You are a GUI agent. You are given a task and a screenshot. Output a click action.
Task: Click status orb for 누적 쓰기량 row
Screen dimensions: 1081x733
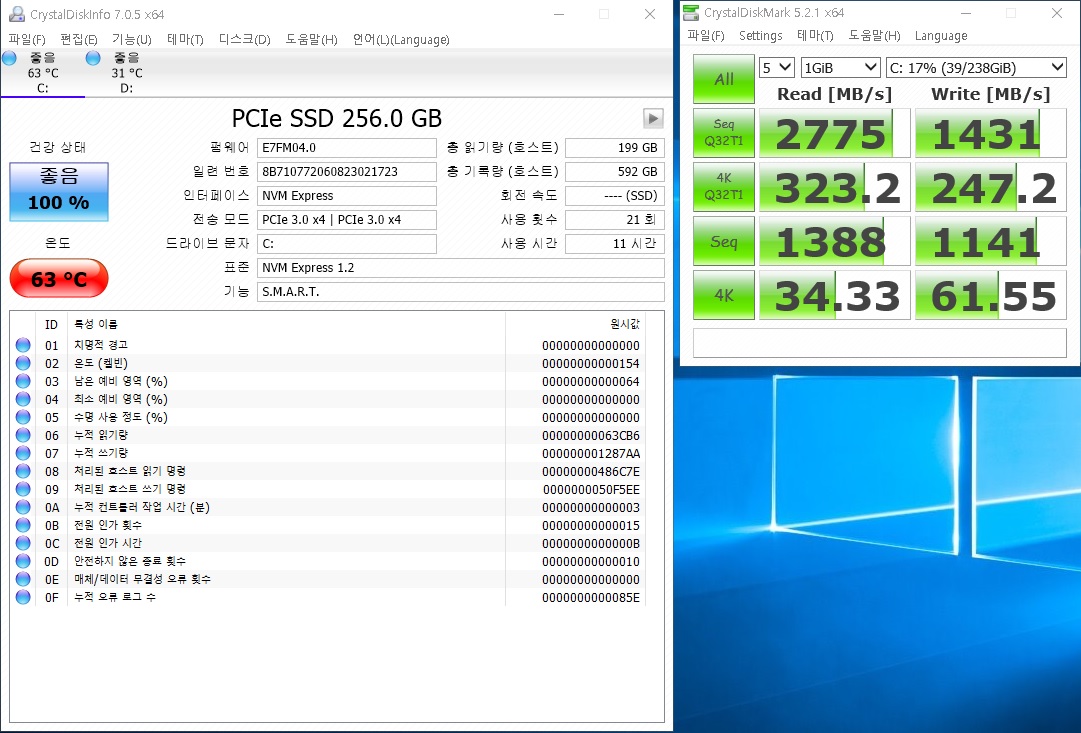click(x=23, y=452)
